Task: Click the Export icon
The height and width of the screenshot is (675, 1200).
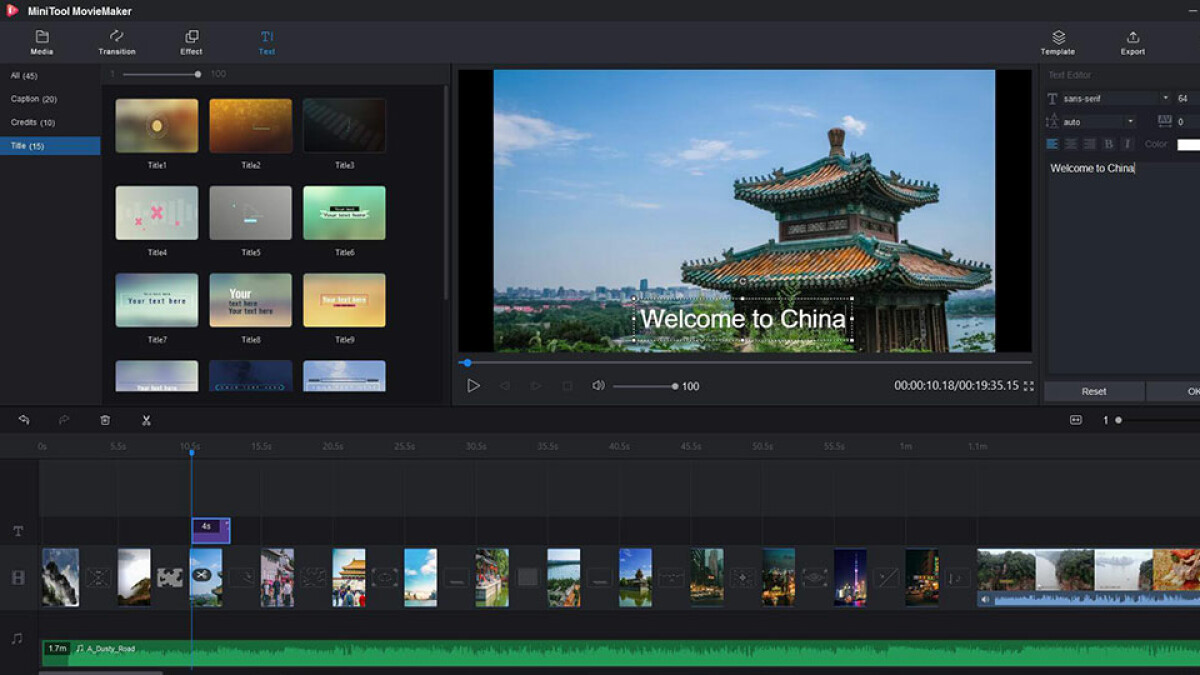Action: point(1132,42)
